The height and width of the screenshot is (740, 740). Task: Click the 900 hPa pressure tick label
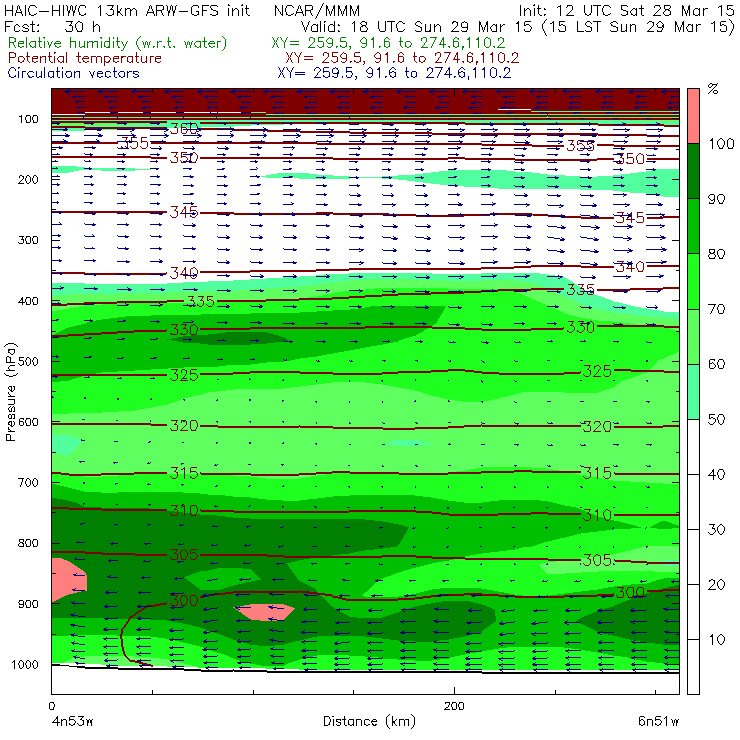28,604
